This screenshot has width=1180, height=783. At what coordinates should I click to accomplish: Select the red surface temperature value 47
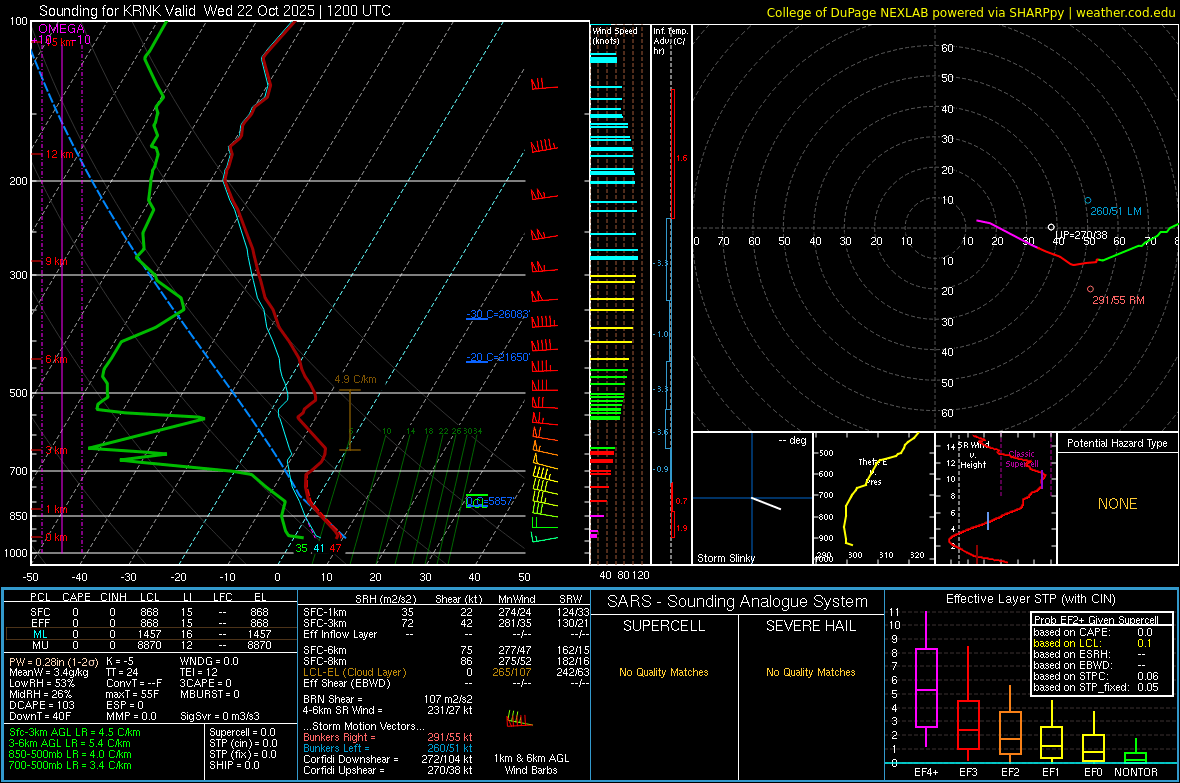point(335,548)
